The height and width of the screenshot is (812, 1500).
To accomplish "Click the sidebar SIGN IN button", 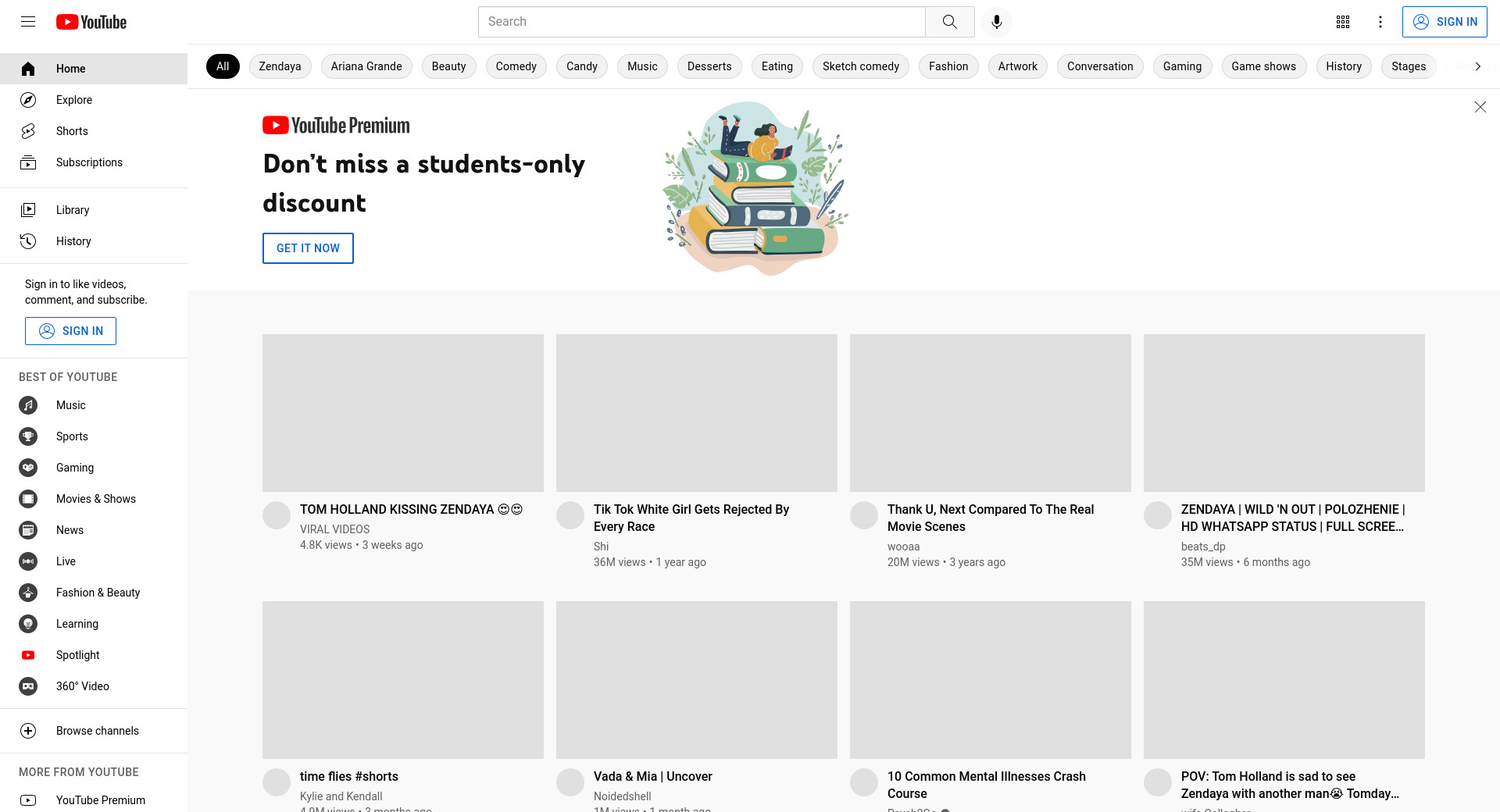I will pos(70,331).
